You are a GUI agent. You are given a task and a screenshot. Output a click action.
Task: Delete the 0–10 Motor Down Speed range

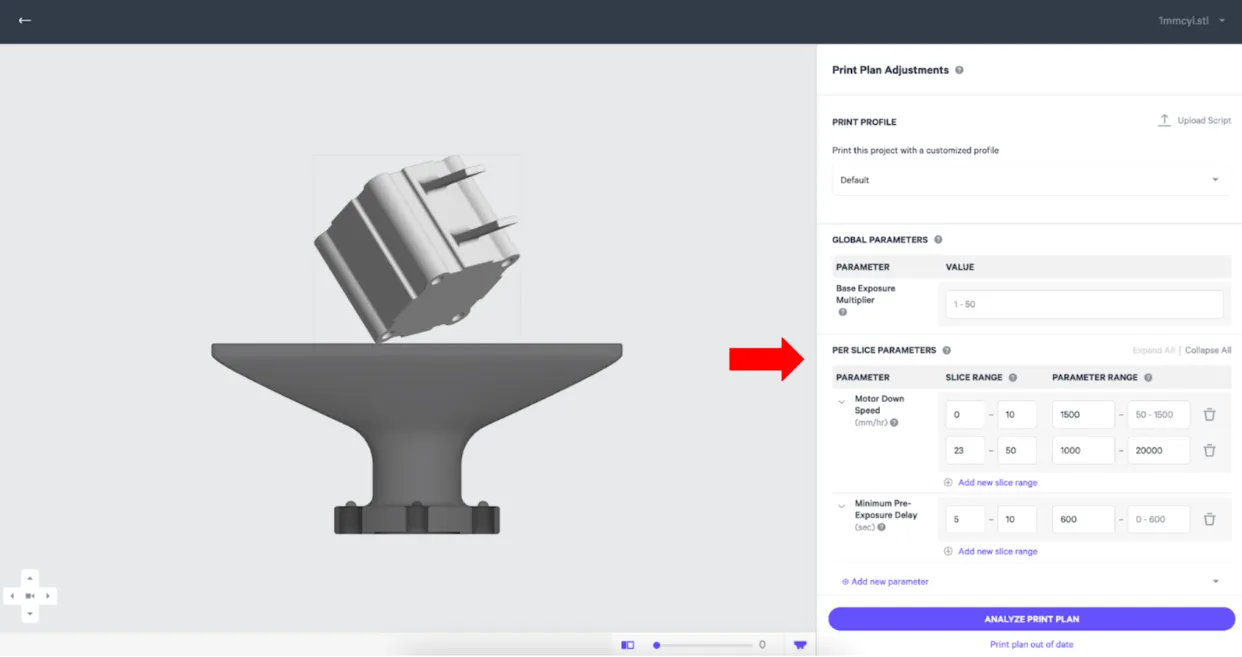(1209, 414)
